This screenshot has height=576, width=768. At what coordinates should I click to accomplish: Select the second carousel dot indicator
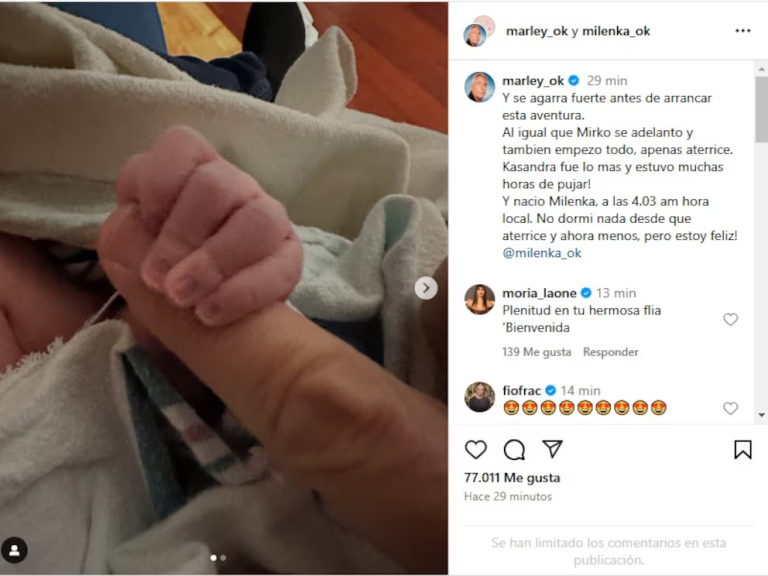pos(223,558)
